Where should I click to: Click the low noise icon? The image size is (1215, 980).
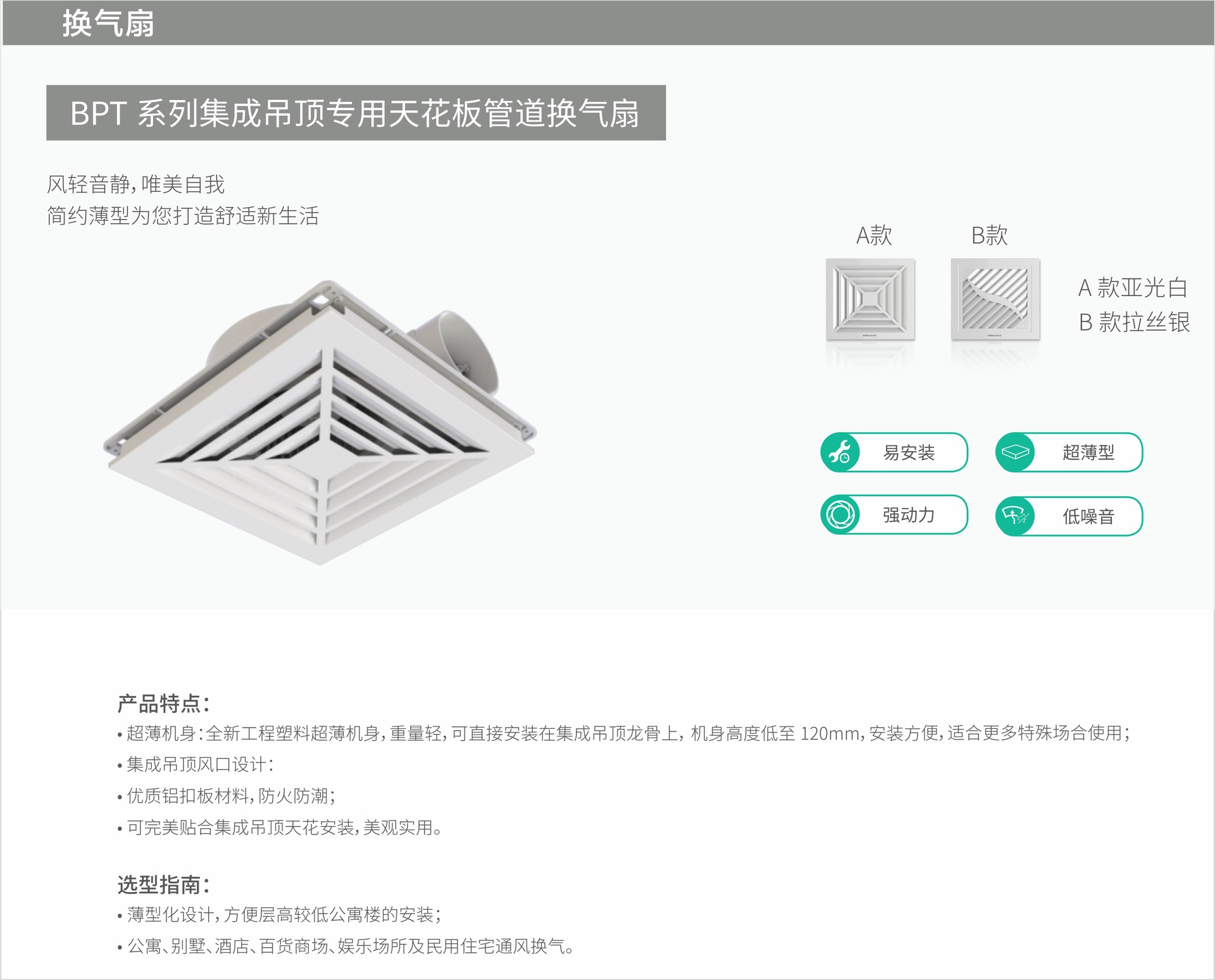click(1014, 516)
